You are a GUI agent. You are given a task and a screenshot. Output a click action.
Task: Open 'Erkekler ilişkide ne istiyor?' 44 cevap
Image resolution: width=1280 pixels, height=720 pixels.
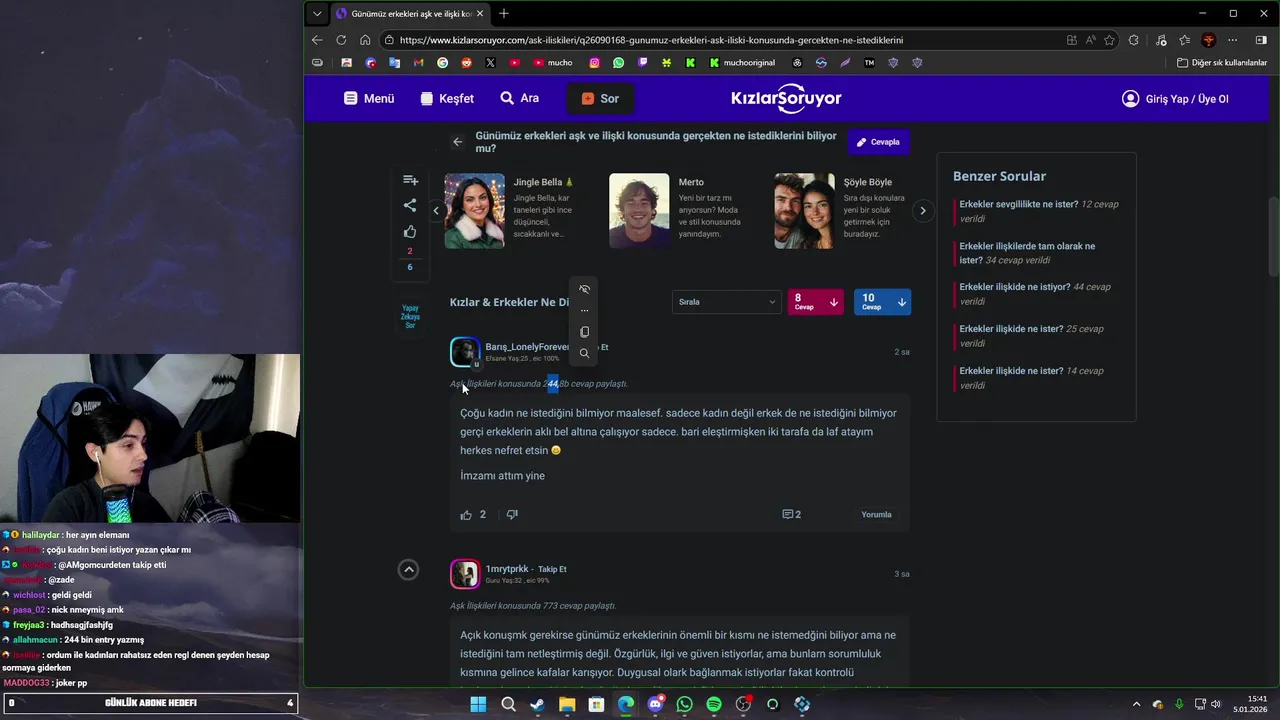[1015, 287]
